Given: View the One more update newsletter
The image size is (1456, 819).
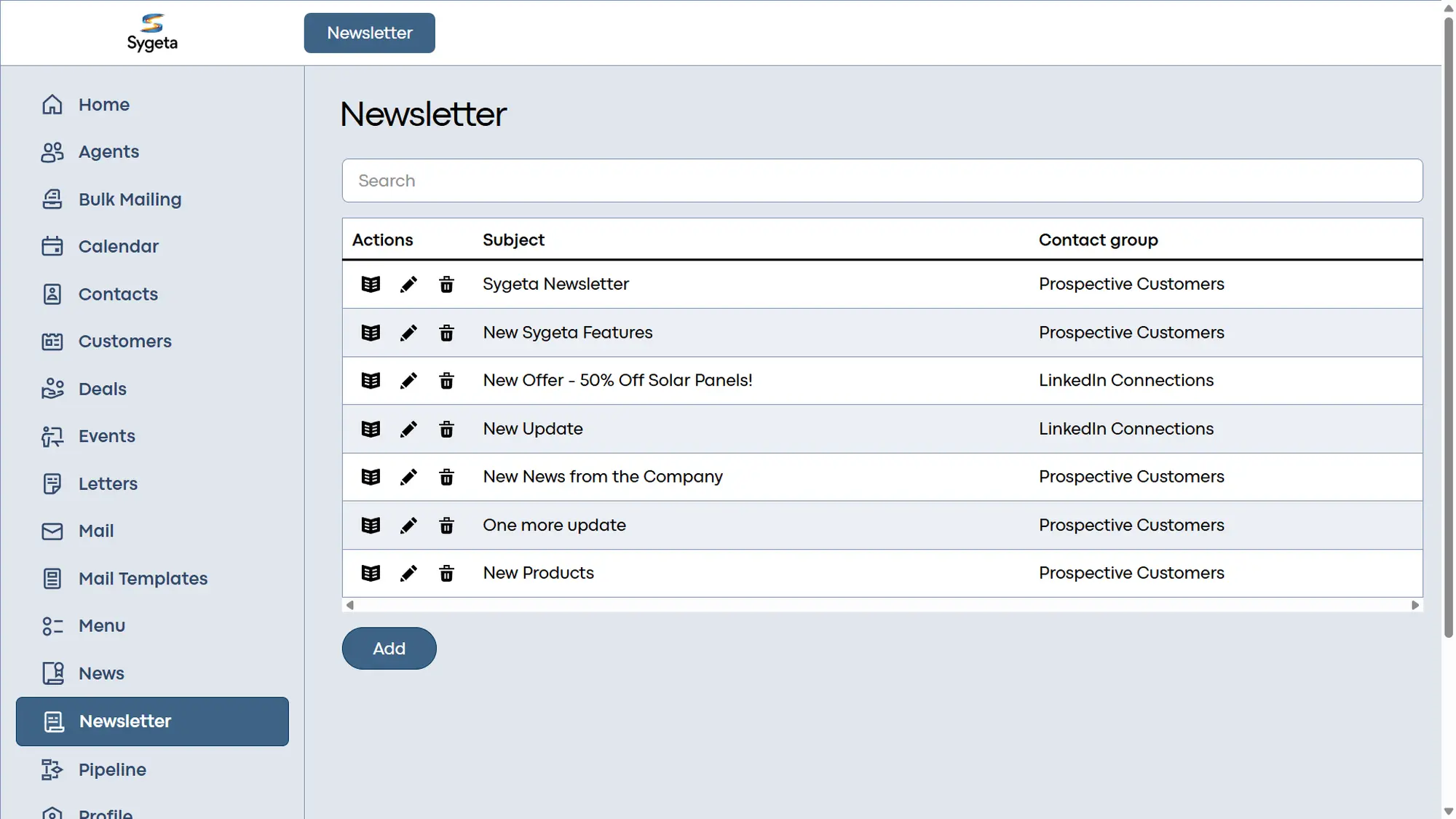Looking at the screenshot, I should click(x=371, y=525).
